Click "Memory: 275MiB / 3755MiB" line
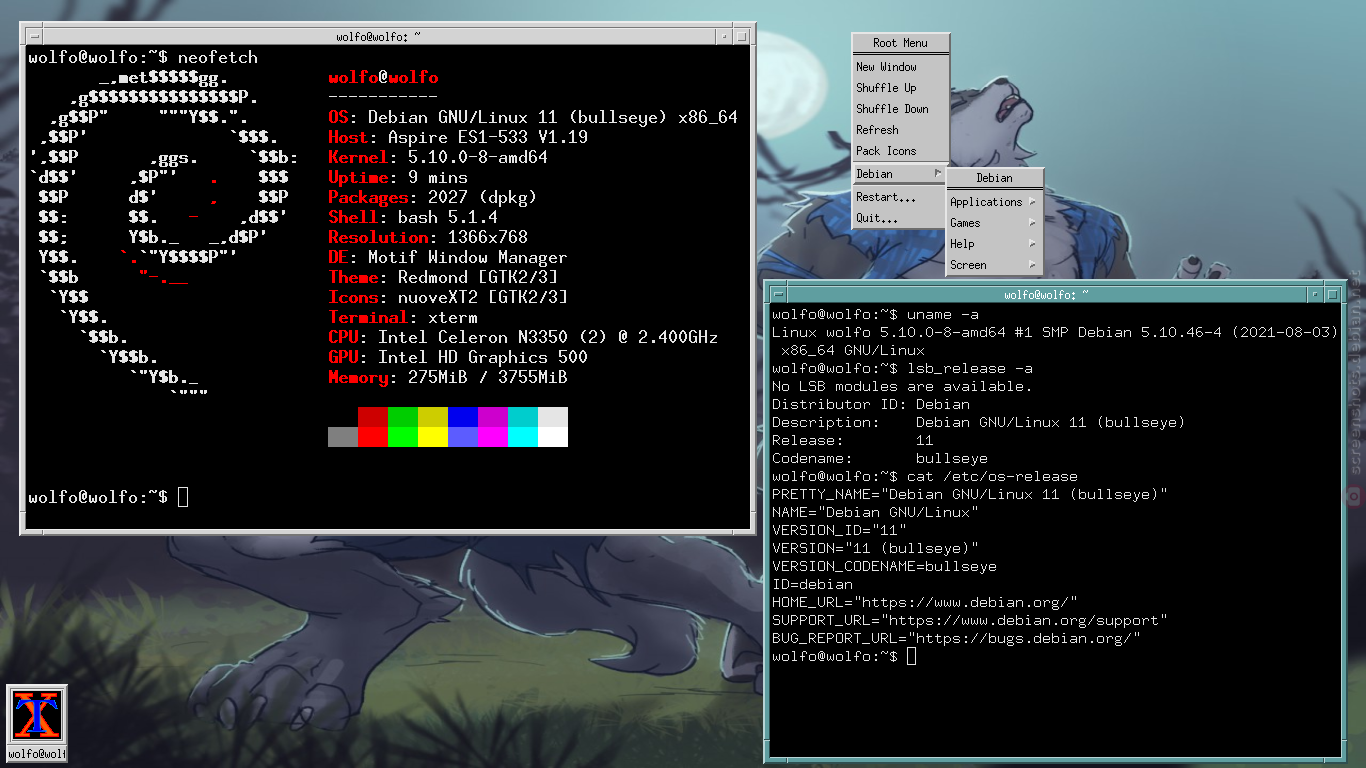The width and height of the screenshot is (1366, 768). 448,377
